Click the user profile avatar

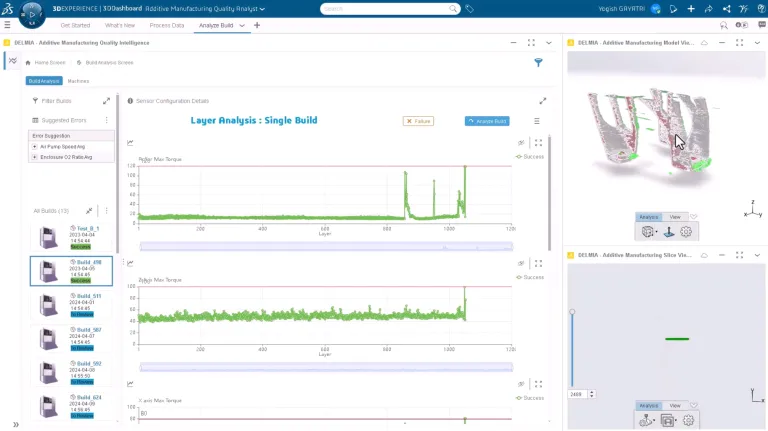(x=656, y=9)
